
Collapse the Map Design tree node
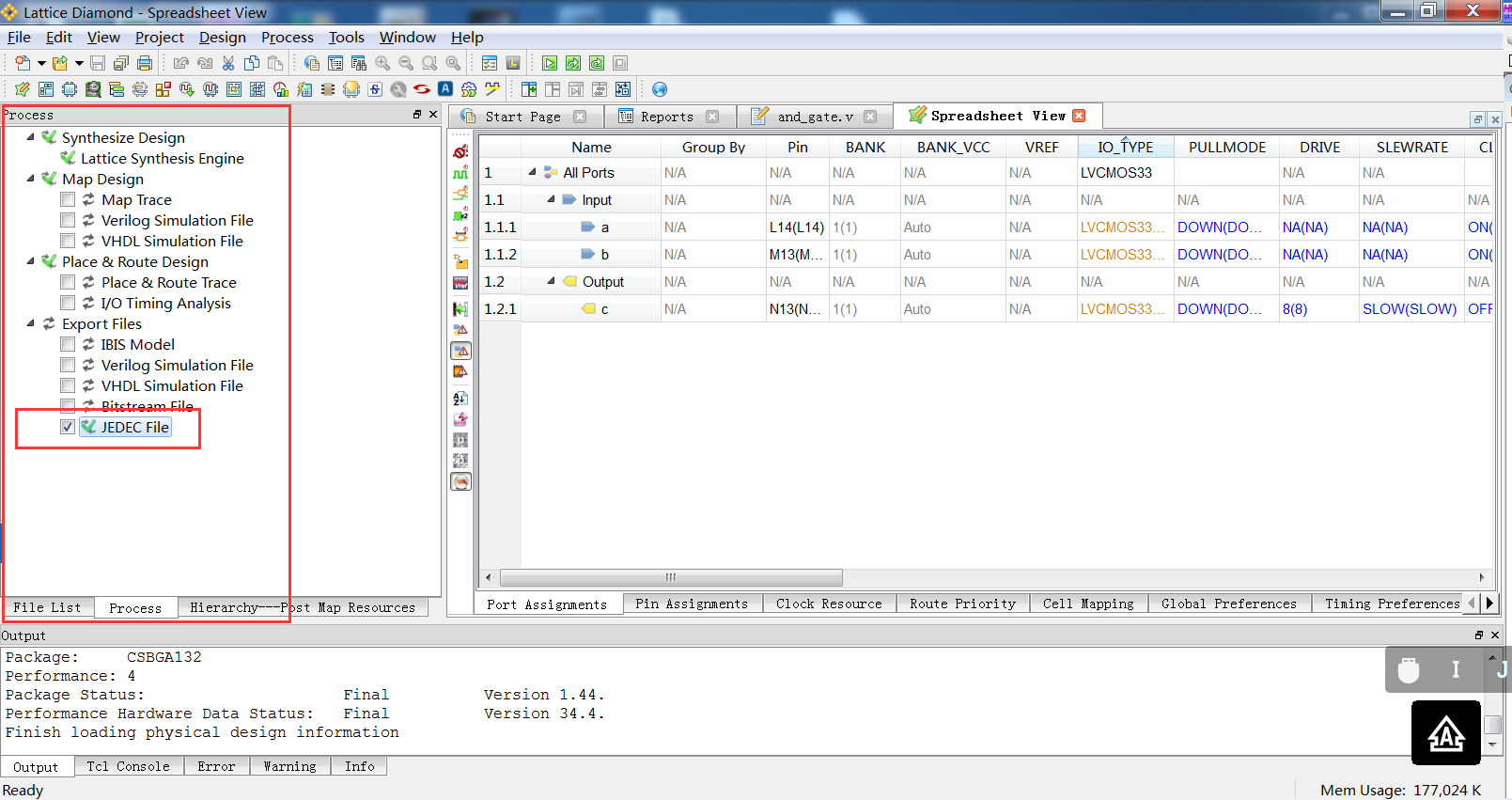click(30, 179)
